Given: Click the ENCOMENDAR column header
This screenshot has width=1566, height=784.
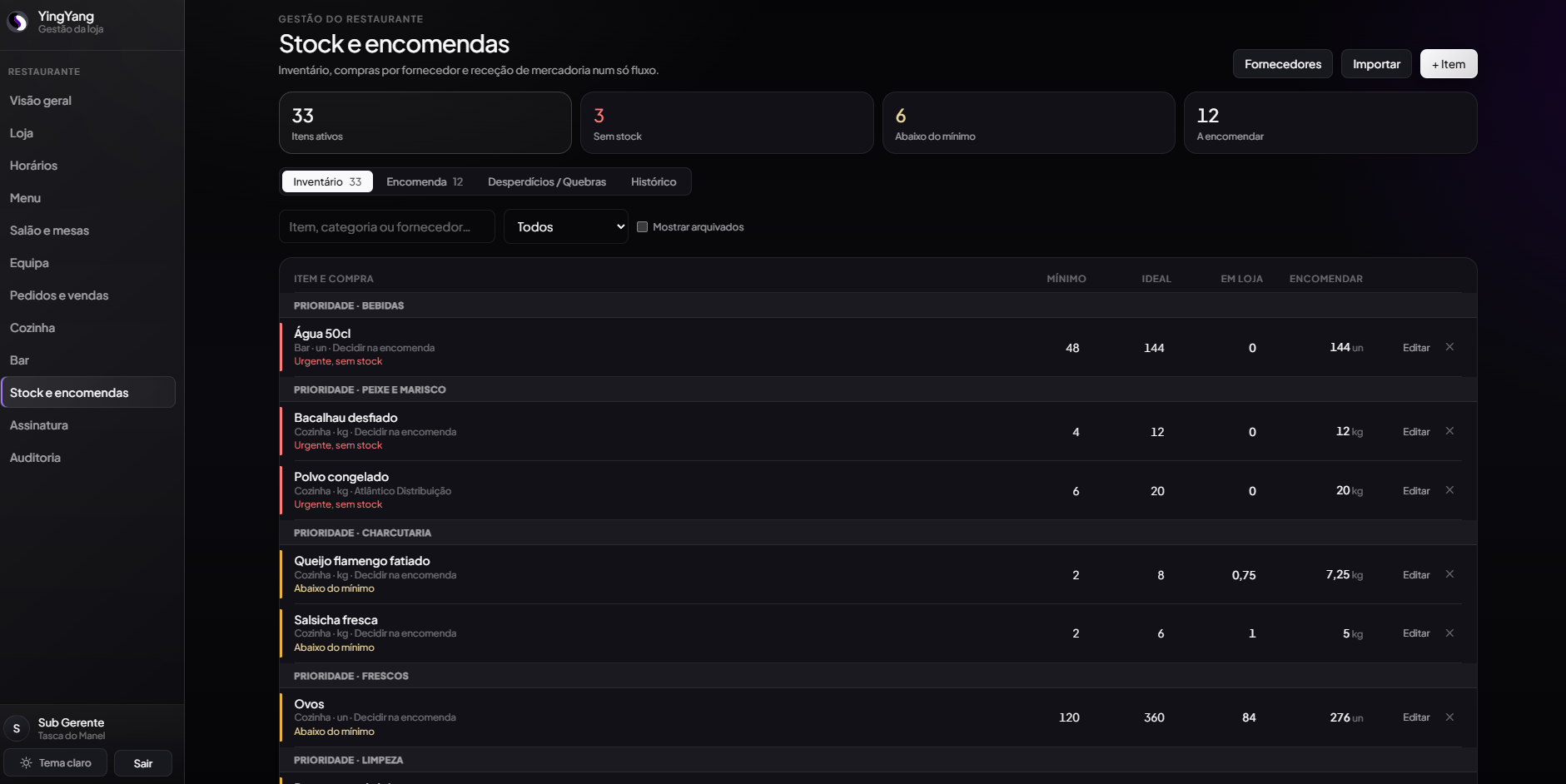Looking at the screenshot, I should click(1326, 279).
